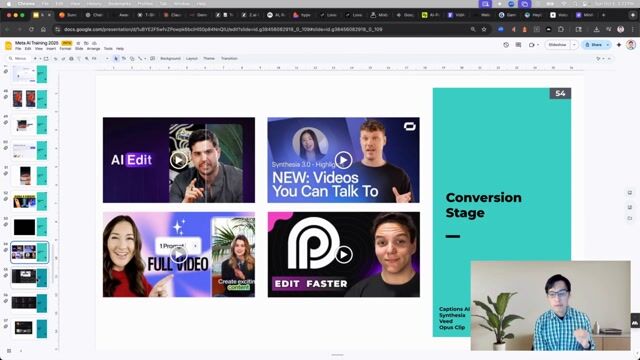Add a comment using the toolbar comment icon

152,58
